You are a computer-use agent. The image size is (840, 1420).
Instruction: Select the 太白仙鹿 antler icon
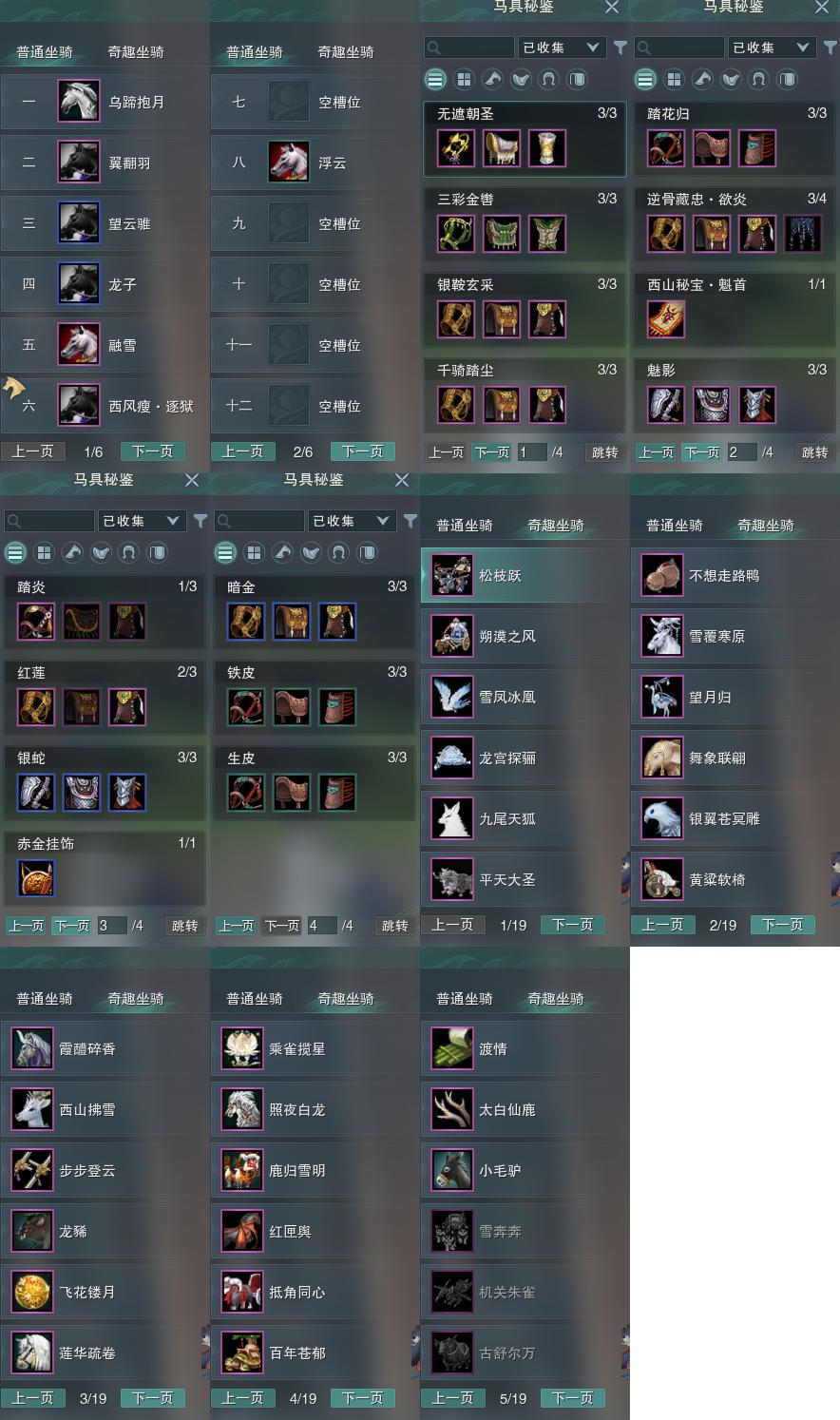pos(452,1109)
